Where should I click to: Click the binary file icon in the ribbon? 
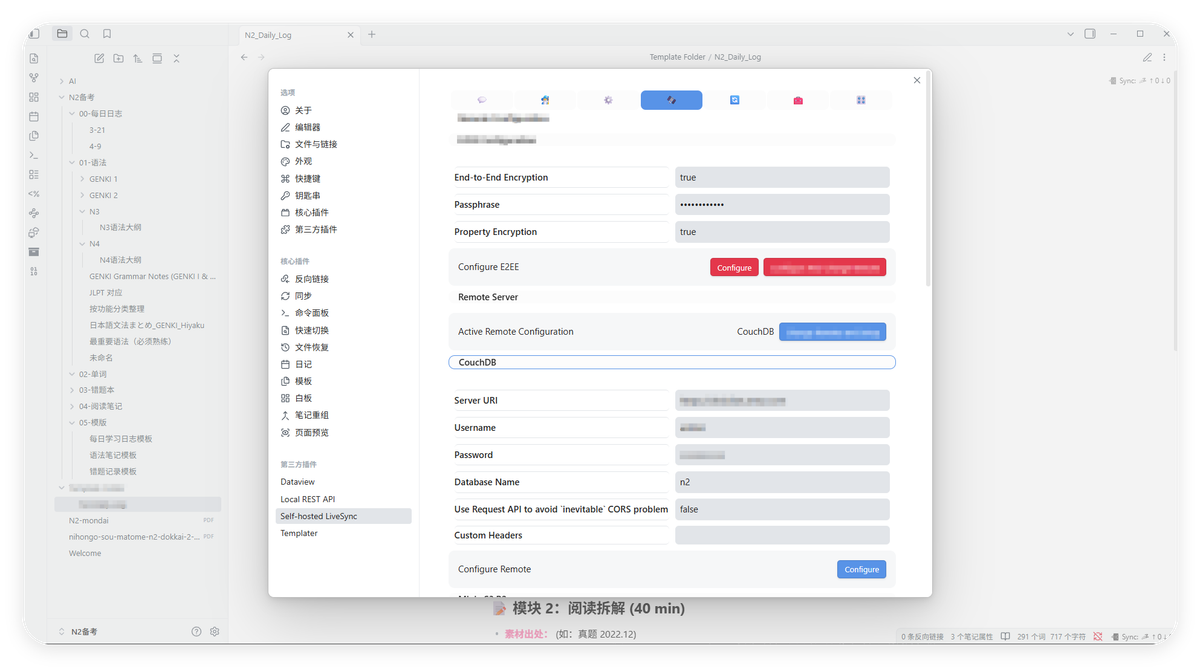pyautogui.click(x=34, y=271)
